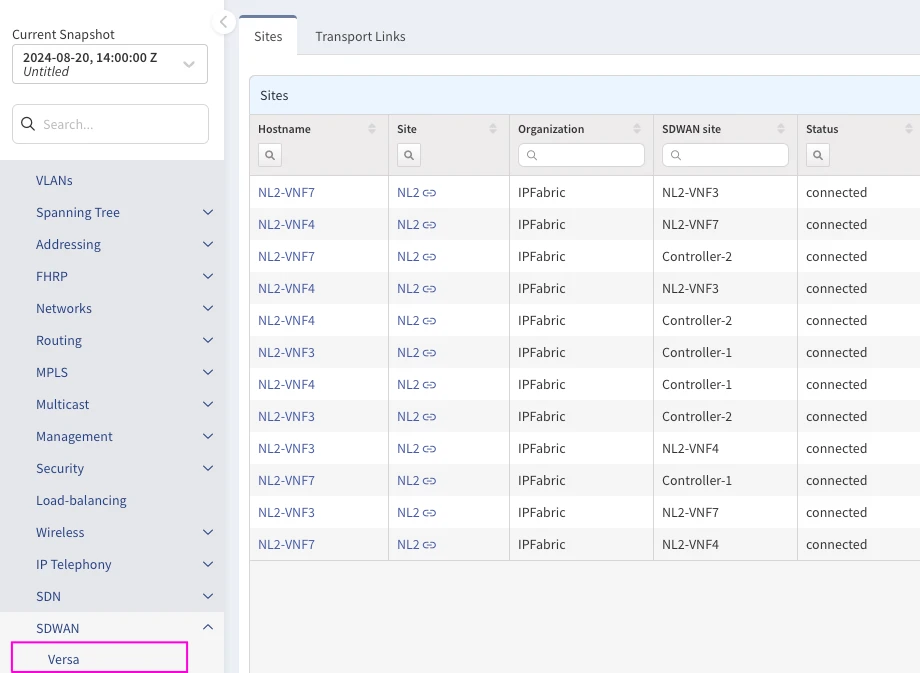Sort by Organization column arrows
This screenshot has height=673, width=920.
point(637,129)
